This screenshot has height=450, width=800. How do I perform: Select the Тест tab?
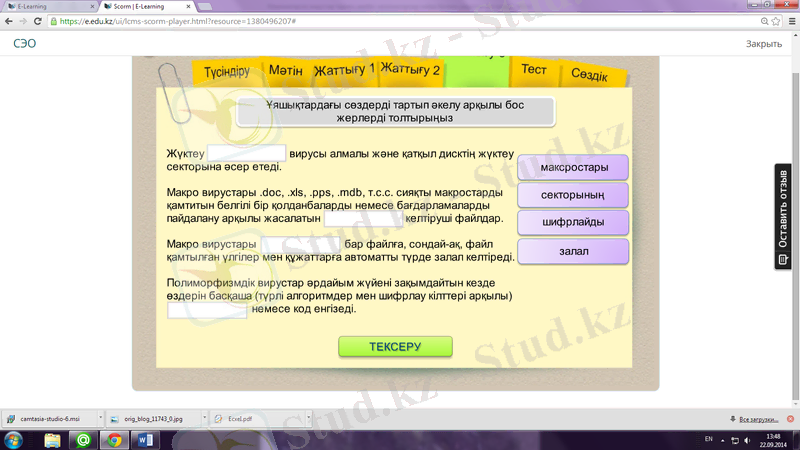(534, 70)
